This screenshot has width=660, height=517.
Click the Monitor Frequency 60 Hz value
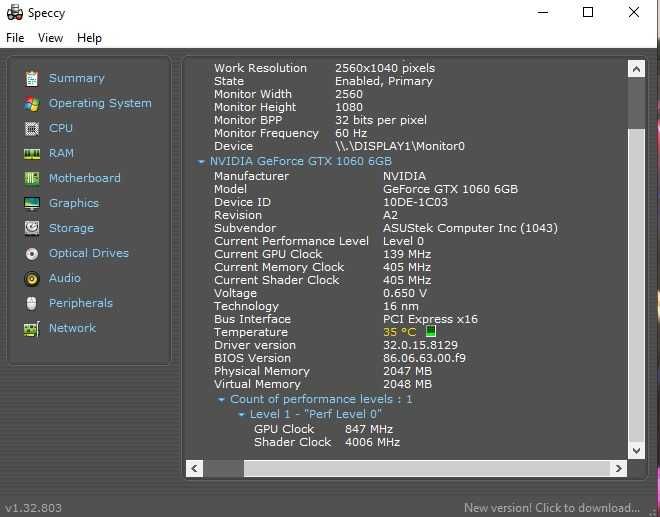(x=351, y=133)
